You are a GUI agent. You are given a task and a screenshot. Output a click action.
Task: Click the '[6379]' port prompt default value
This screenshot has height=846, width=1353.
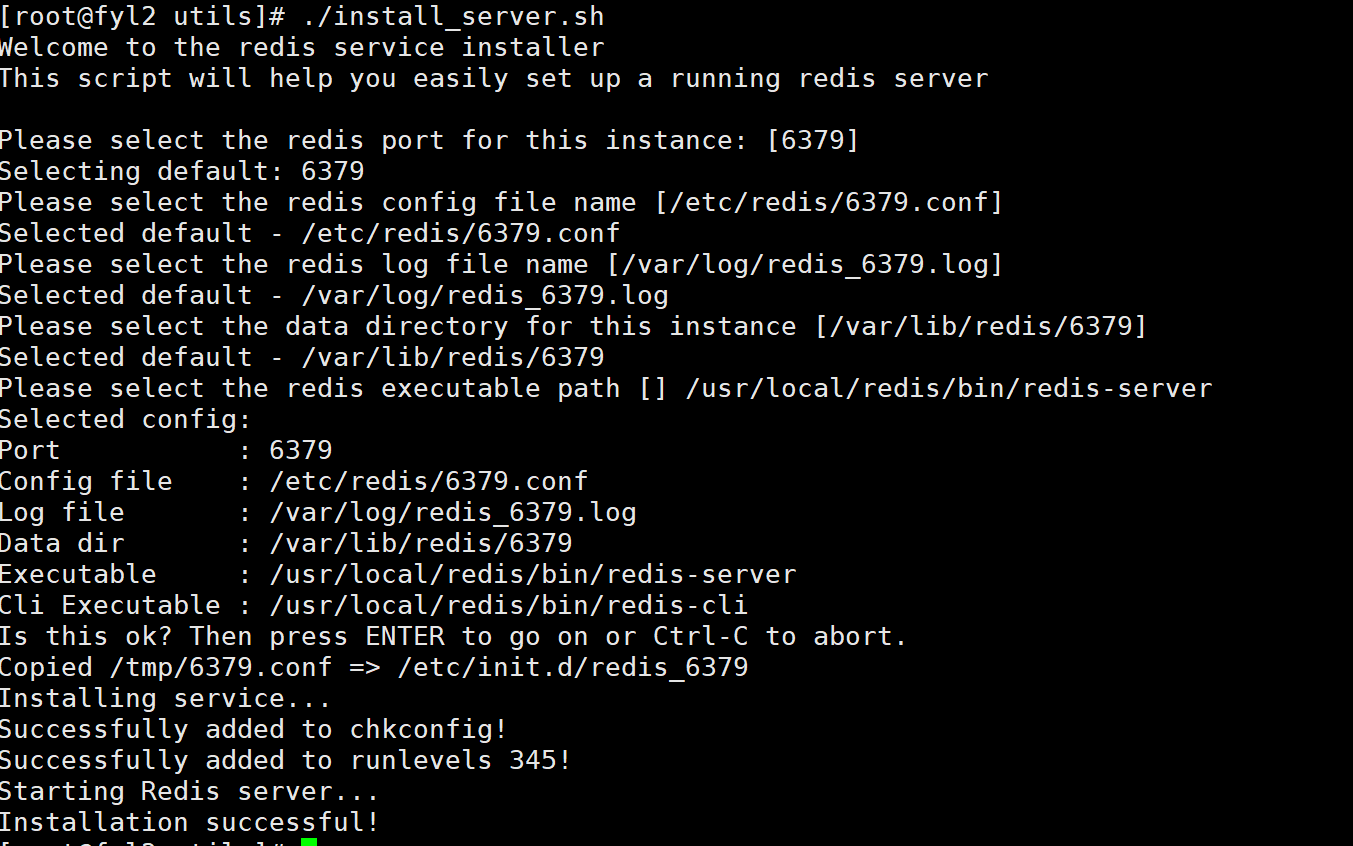coord(813,140)
